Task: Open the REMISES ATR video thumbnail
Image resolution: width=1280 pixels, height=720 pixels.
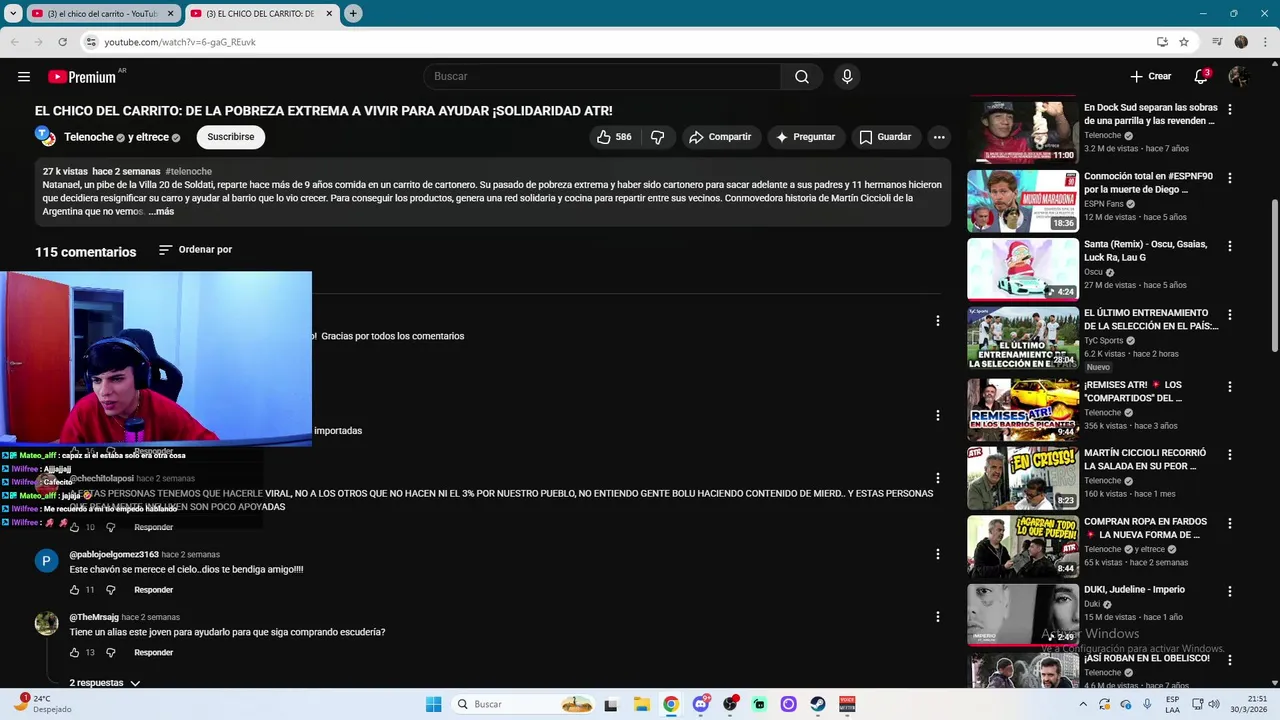Action: (1022, 409)
